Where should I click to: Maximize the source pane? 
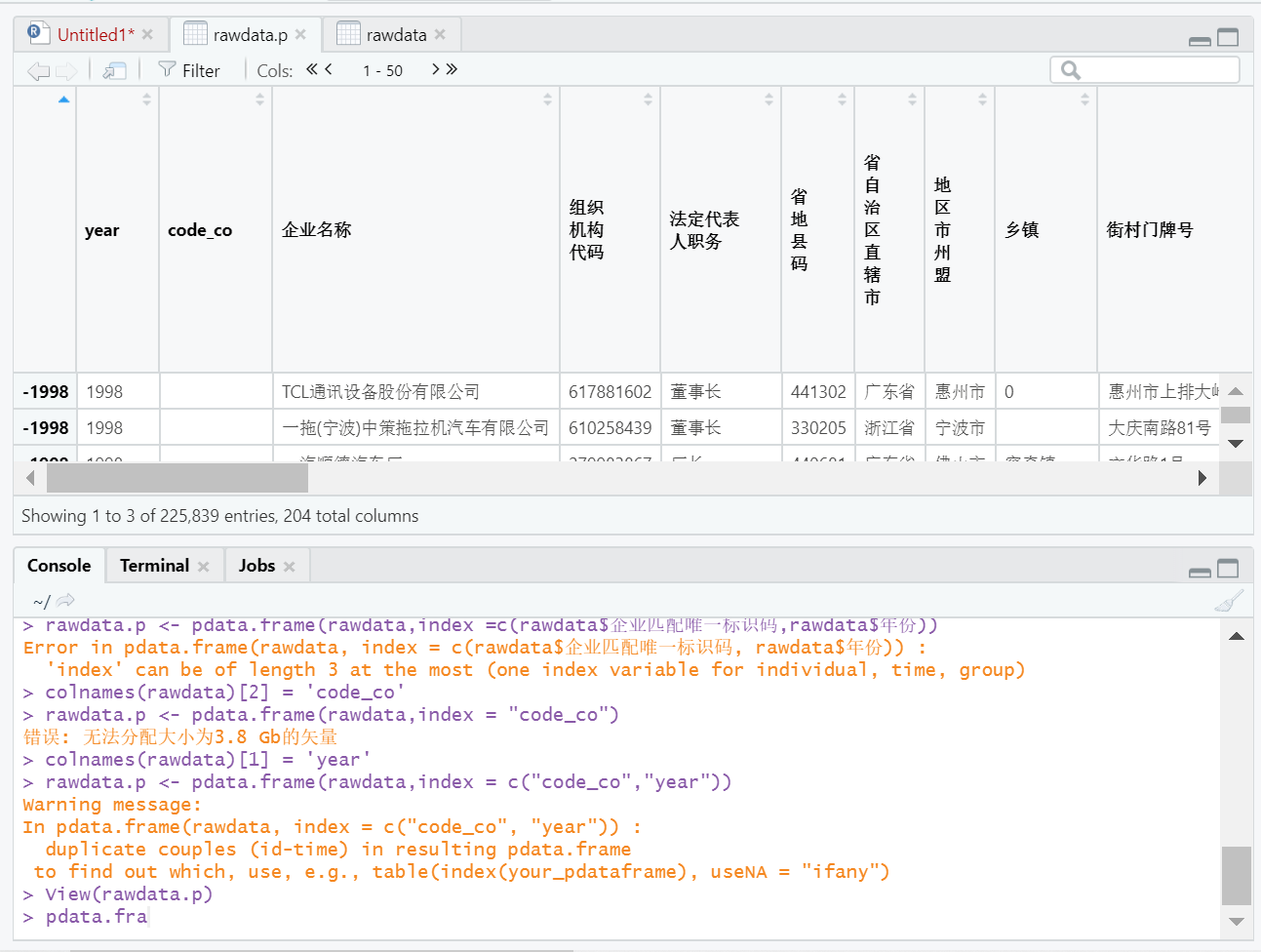pos(1228,38)
